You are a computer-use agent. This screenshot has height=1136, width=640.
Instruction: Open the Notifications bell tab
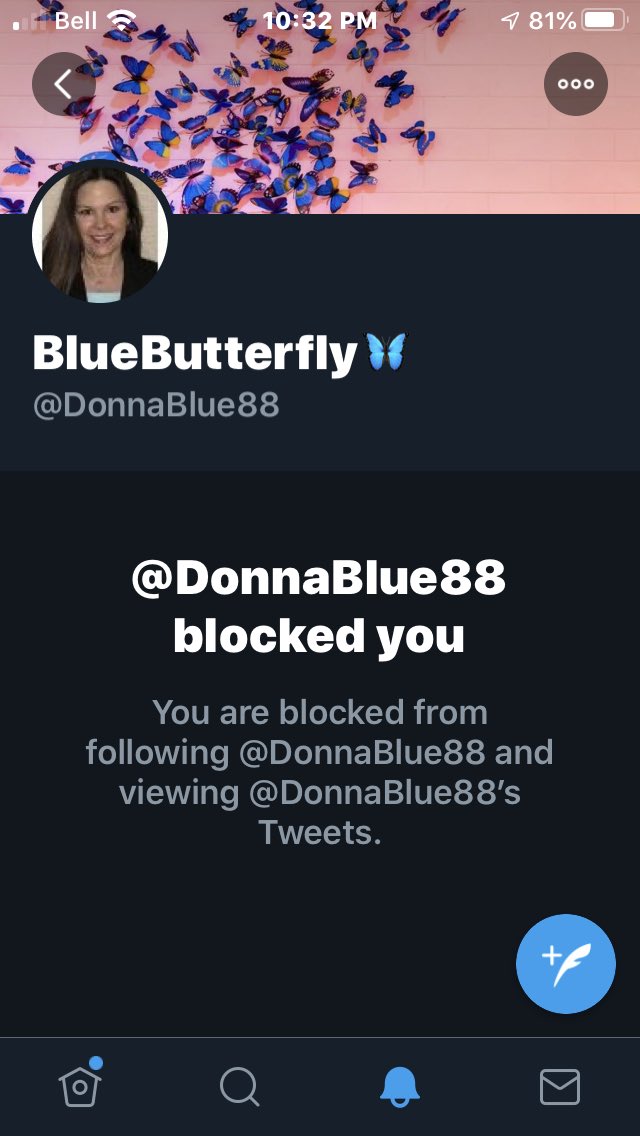[399, 1087]
